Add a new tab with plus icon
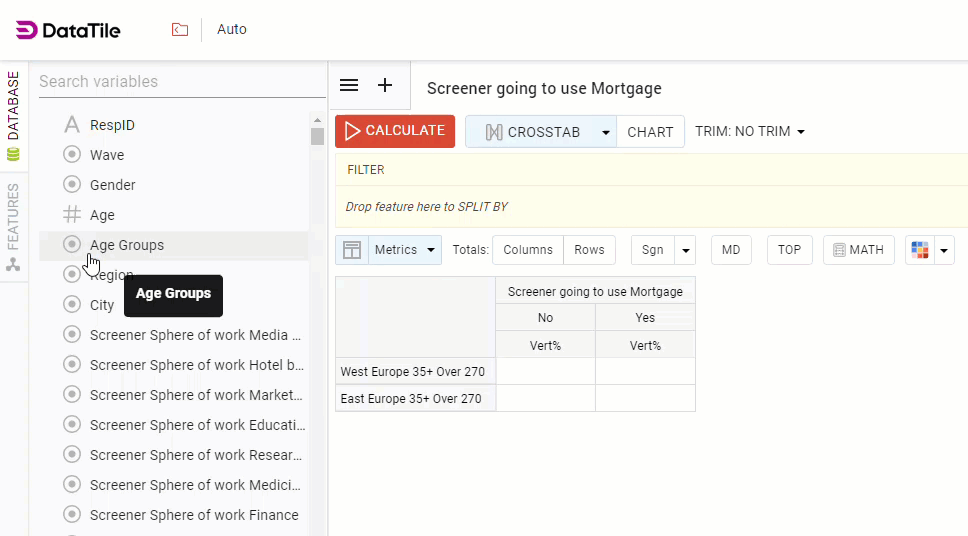 click(x=385, y=85)
